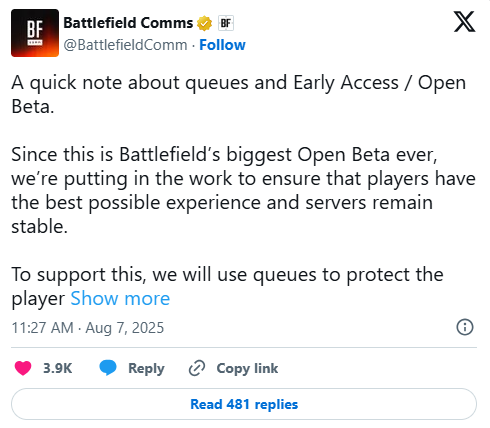Click the reply speech bubble icon
Image resolution: width=490 pixels, height=428 pixels.
click(x=108, y=368)
